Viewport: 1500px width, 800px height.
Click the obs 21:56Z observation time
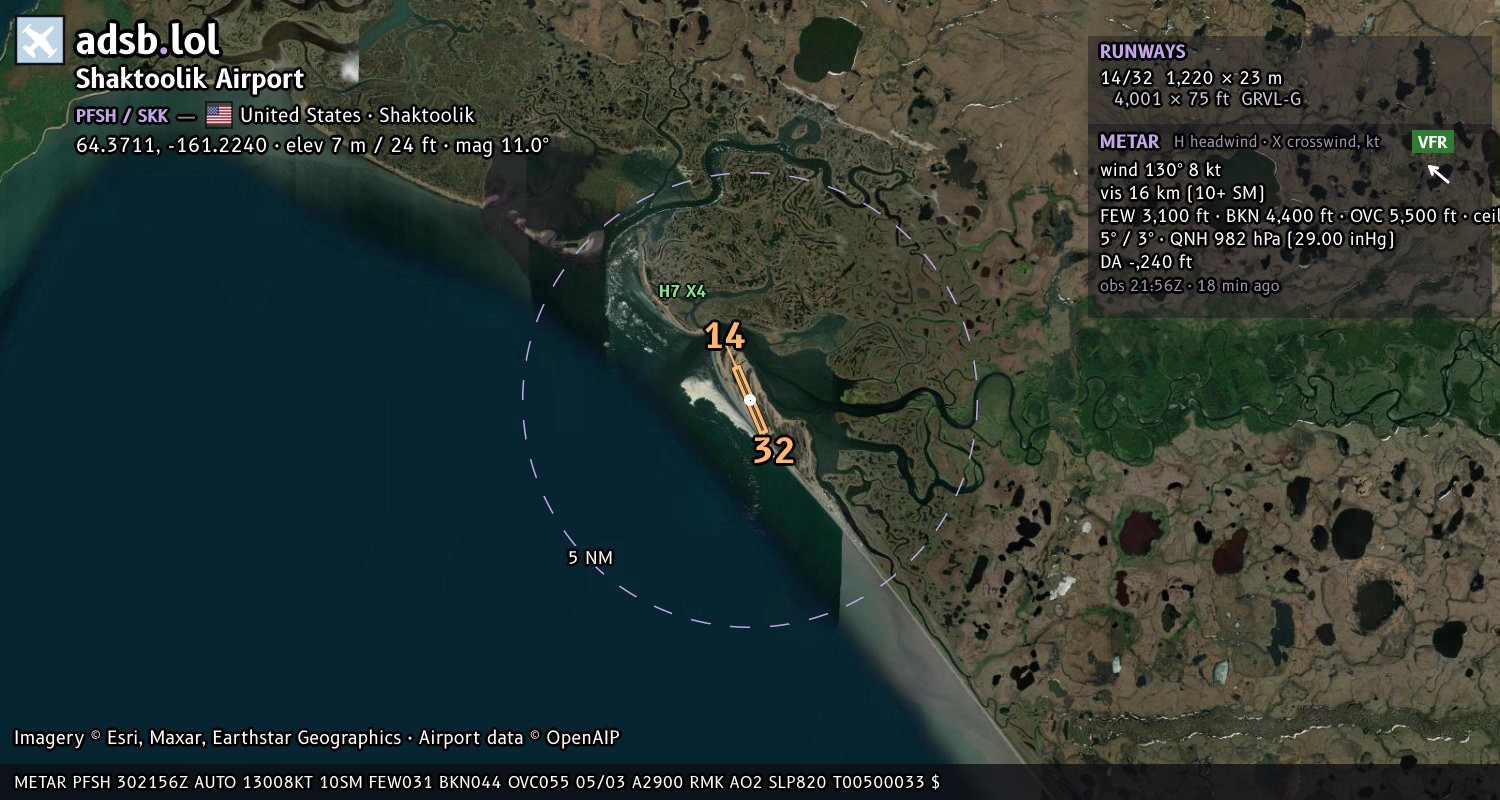1189,286
